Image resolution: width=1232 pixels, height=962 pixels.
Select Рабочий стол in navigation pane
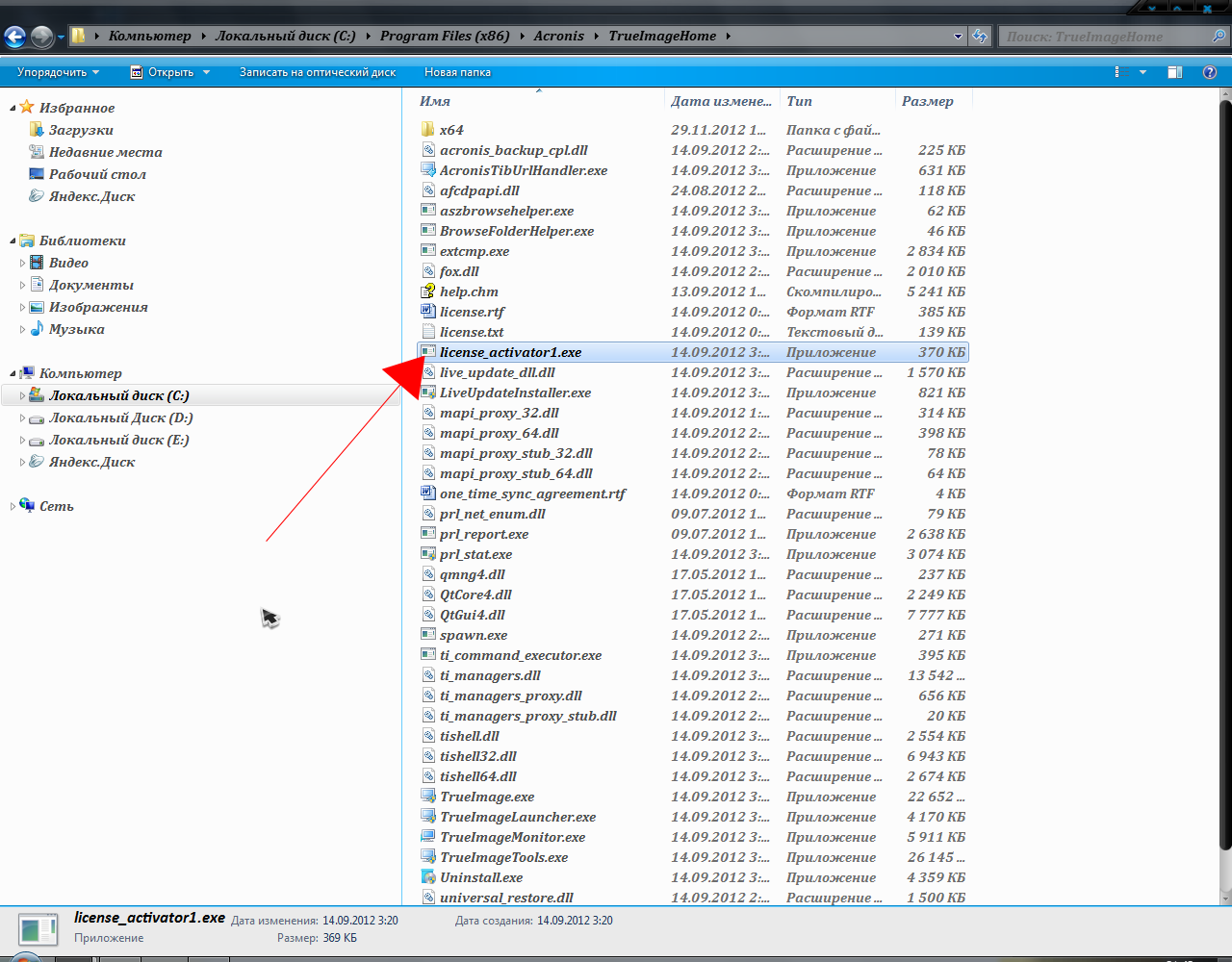(x=97, y=174)
